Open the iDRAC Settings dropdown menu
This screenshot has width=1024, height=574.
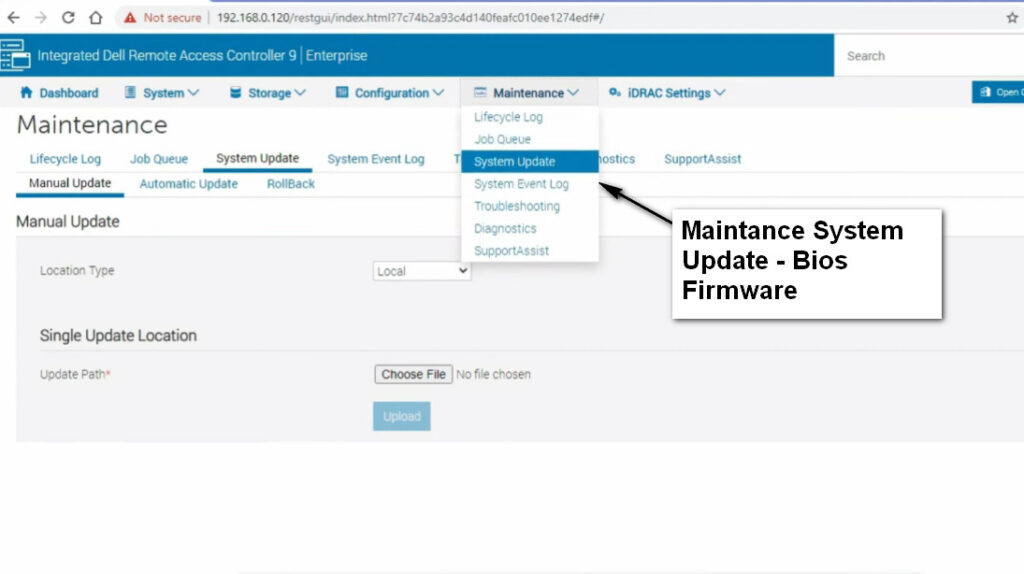tap(666, 93)
